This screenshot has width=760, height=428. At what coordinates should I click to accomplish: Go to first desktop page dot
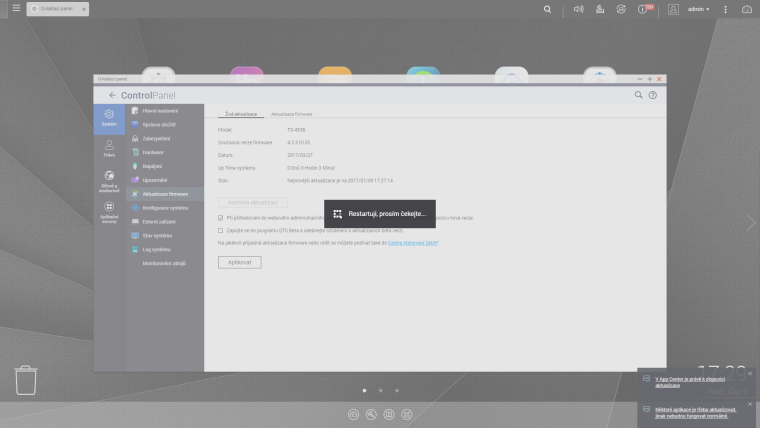364,390
